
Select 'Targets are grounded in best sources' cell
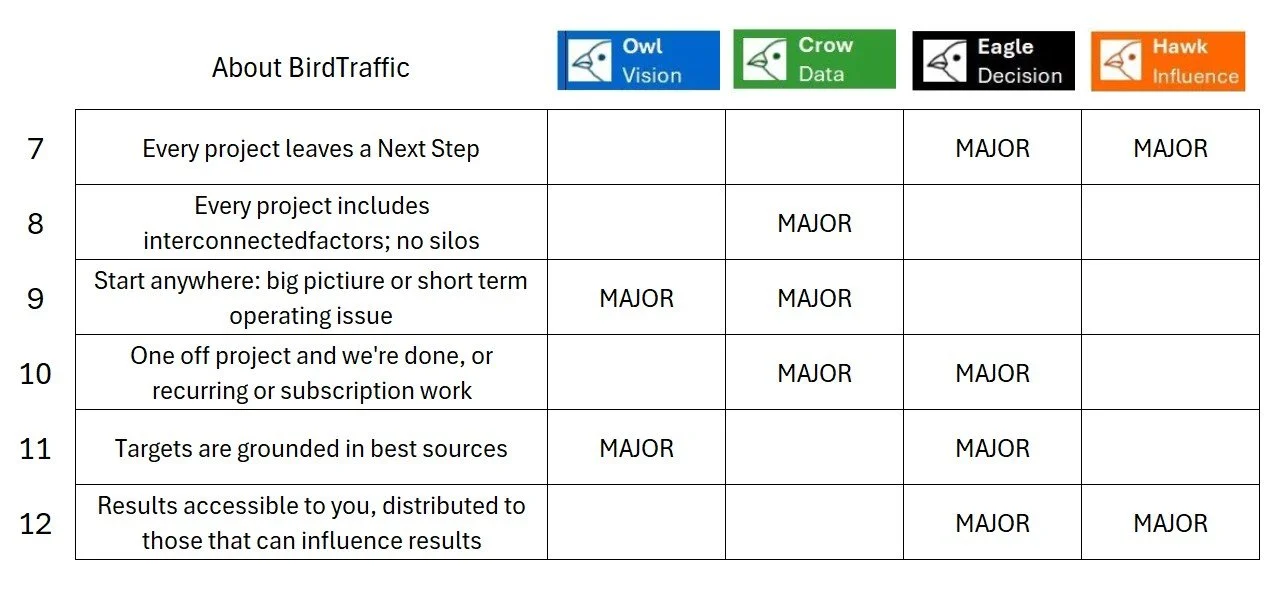(311, 448)
